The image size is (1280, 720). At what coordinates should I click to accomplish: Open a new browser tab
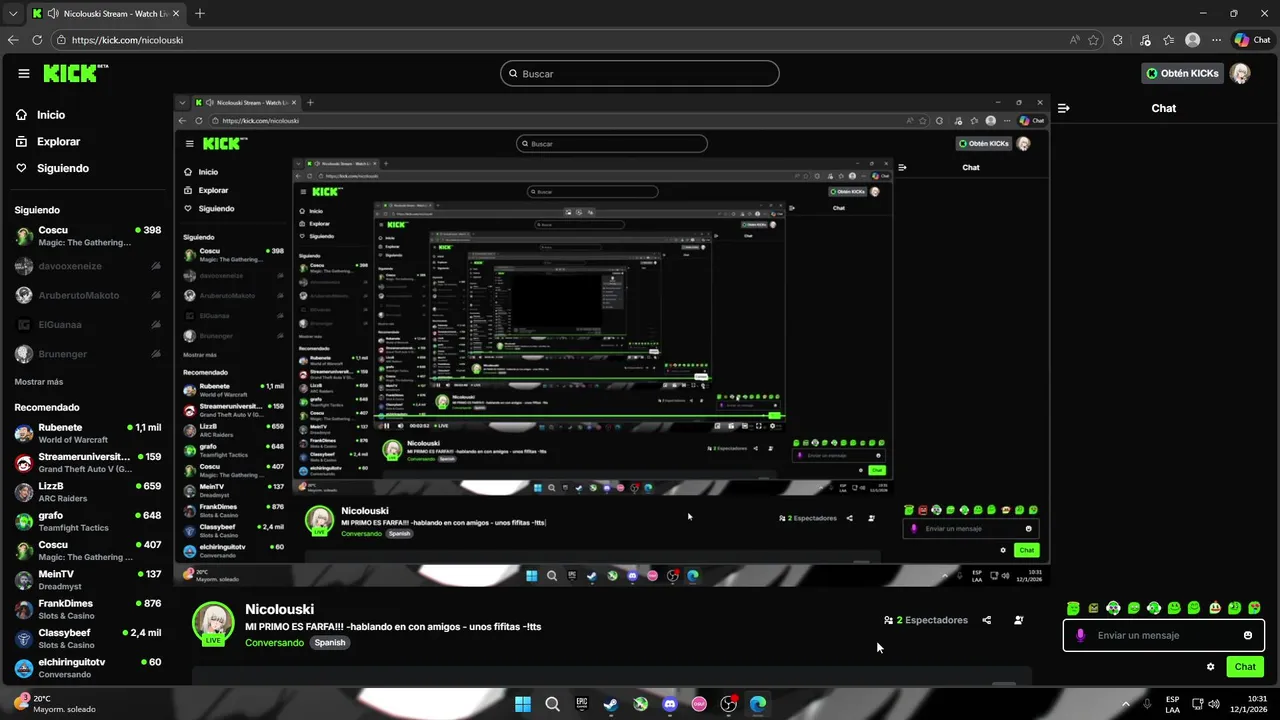[x=200, y=14]
